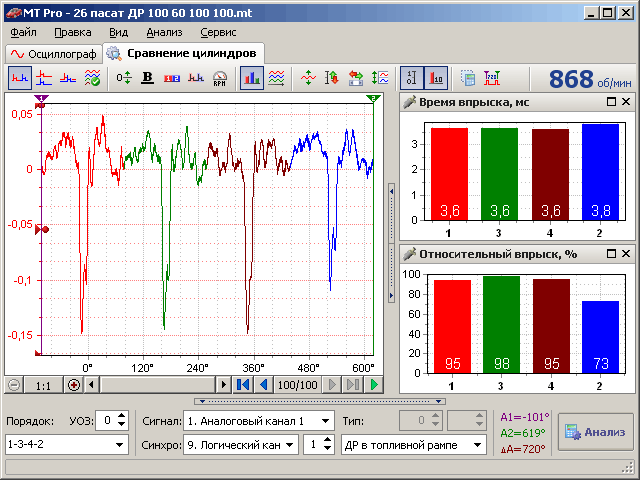The image size is (640, 480).
Task: Click the next frame arrow
Action: coord(332,385)
